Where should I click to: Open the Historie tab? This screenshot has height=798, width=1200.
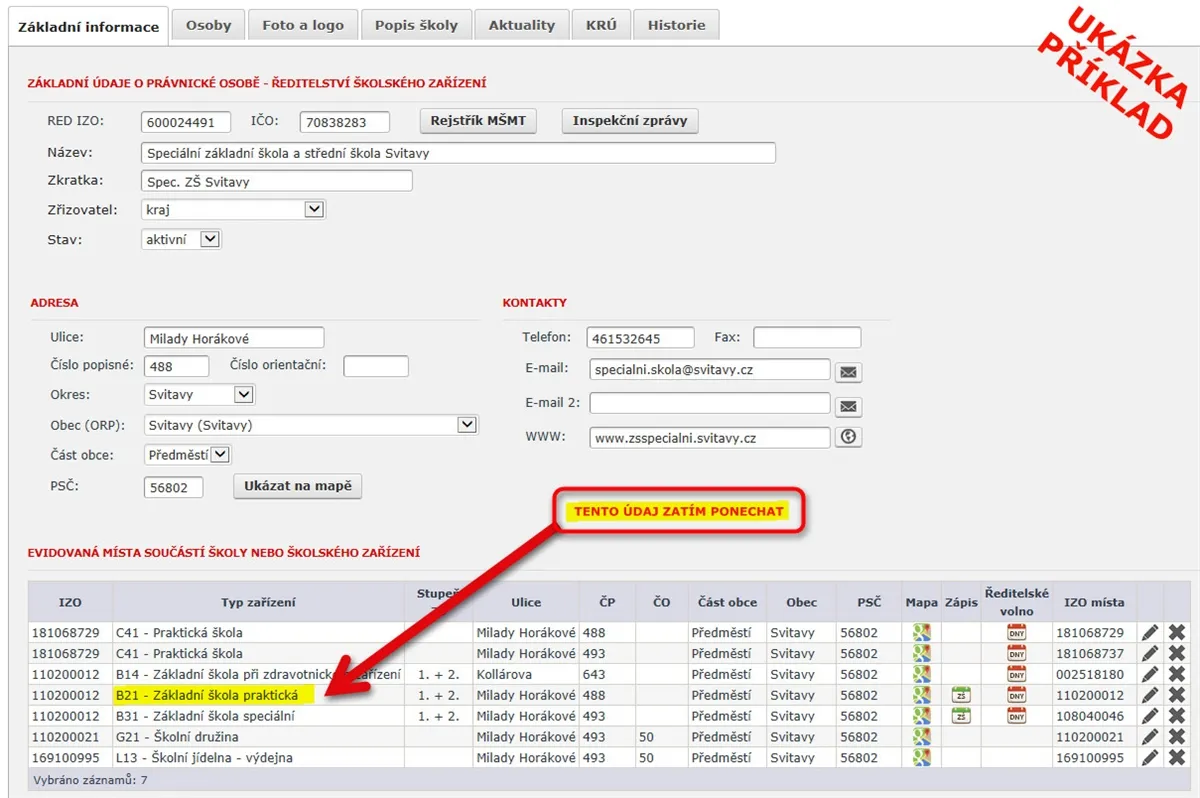677,25
